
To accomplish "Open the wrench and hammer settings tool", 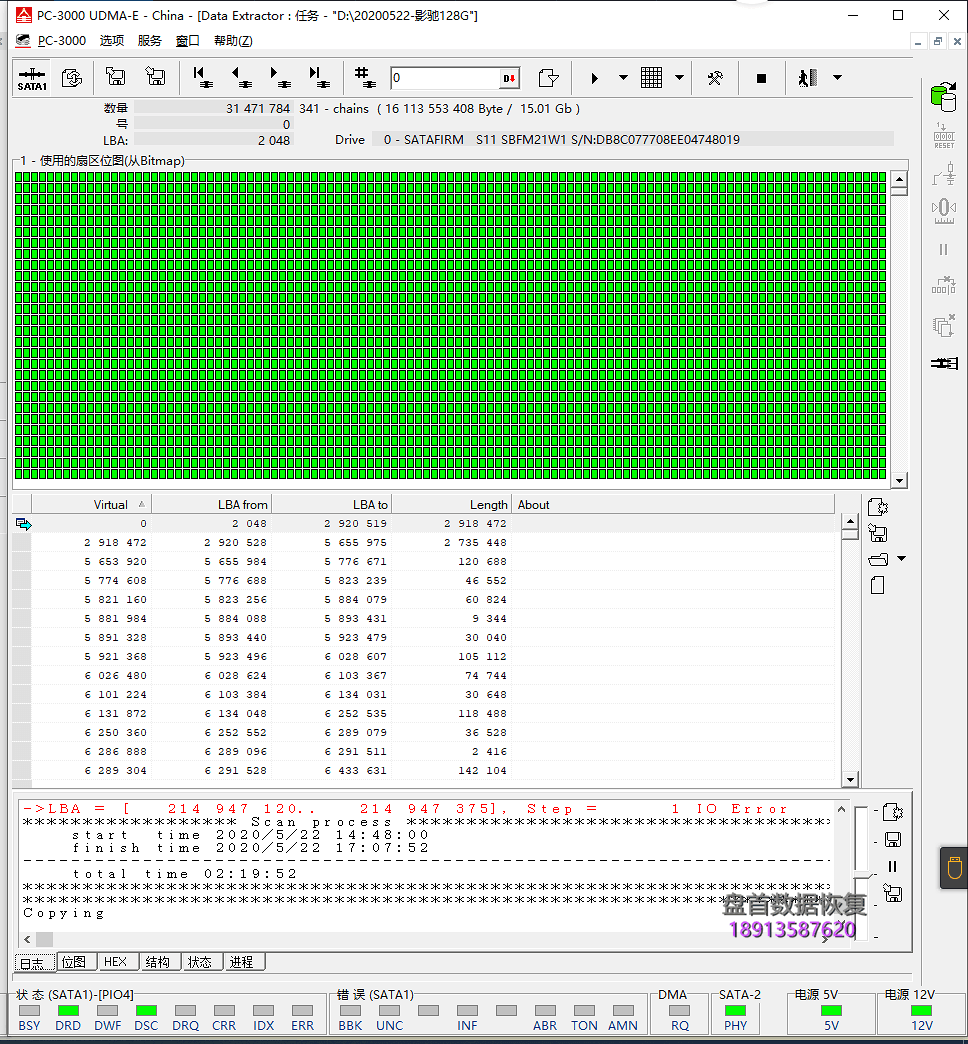I will pyautogui.click(x=715, y=79).
